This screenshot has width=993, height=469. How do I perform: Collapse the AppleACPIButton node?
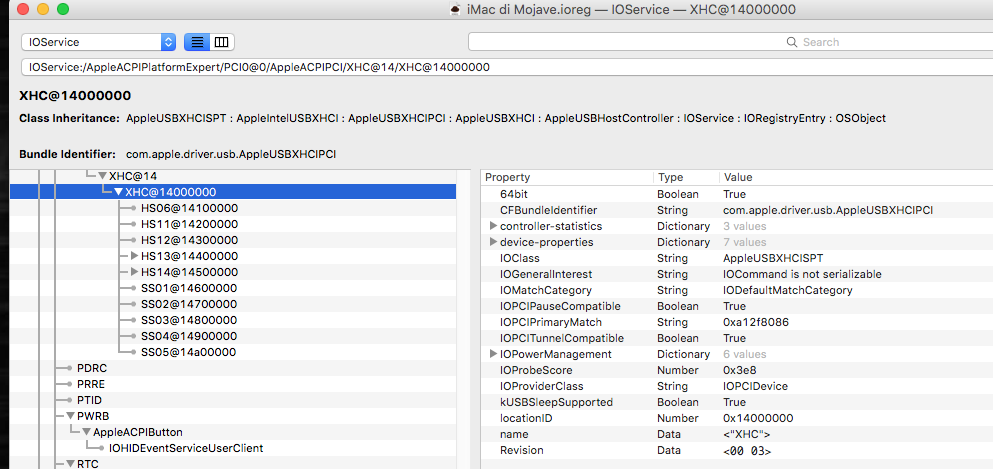[87, 432]
